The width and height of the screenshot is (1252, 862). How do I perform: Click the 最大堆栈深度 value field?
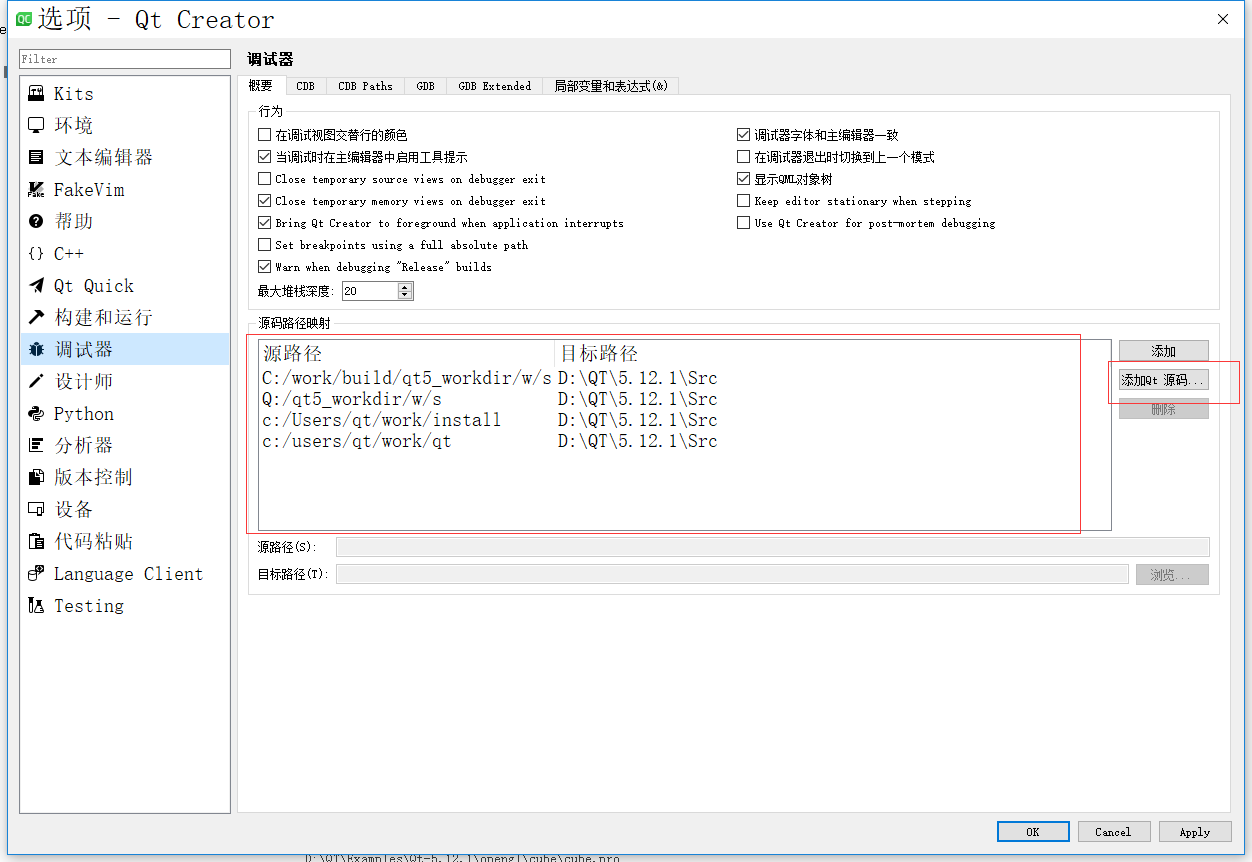click(x=369, y=291)
